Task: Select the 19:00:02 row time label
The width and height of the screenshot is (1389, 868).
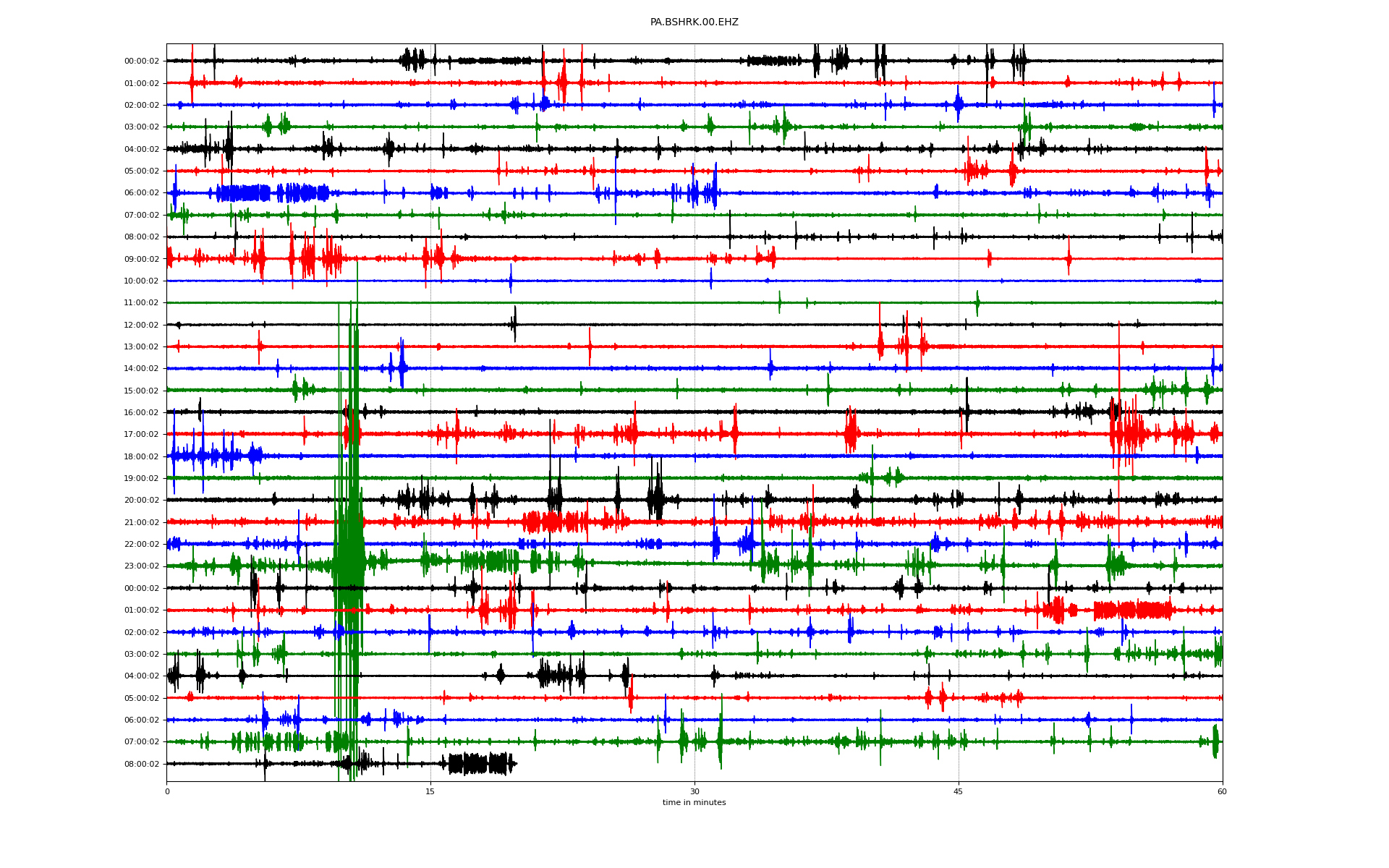Action: [x=142, y=478]
